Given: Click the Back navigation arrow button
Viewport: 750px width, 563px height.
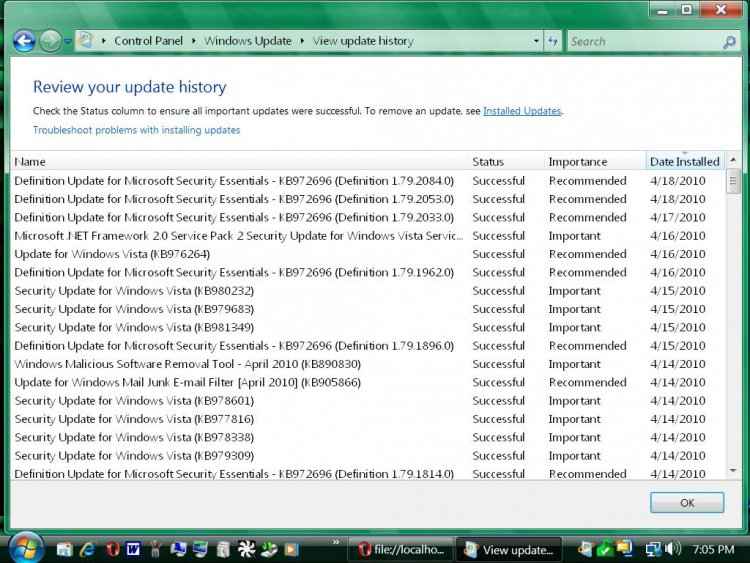Looking at the screenshot, I should pyautogui.click(x=24, y=41).
